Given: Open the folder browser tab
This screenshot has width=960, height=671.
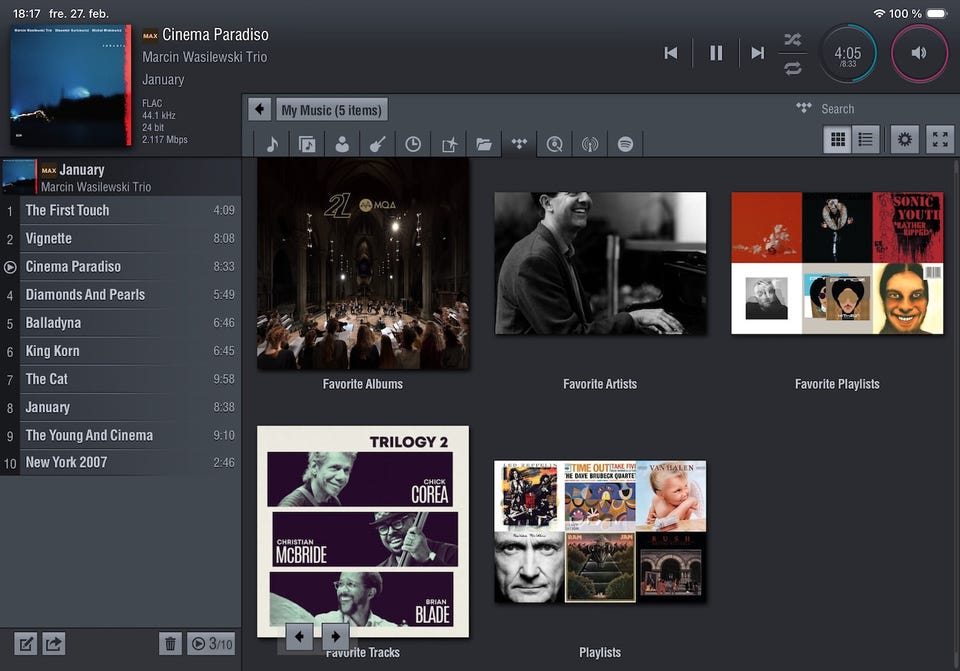Looking at the screenshot, I should 484,144.
